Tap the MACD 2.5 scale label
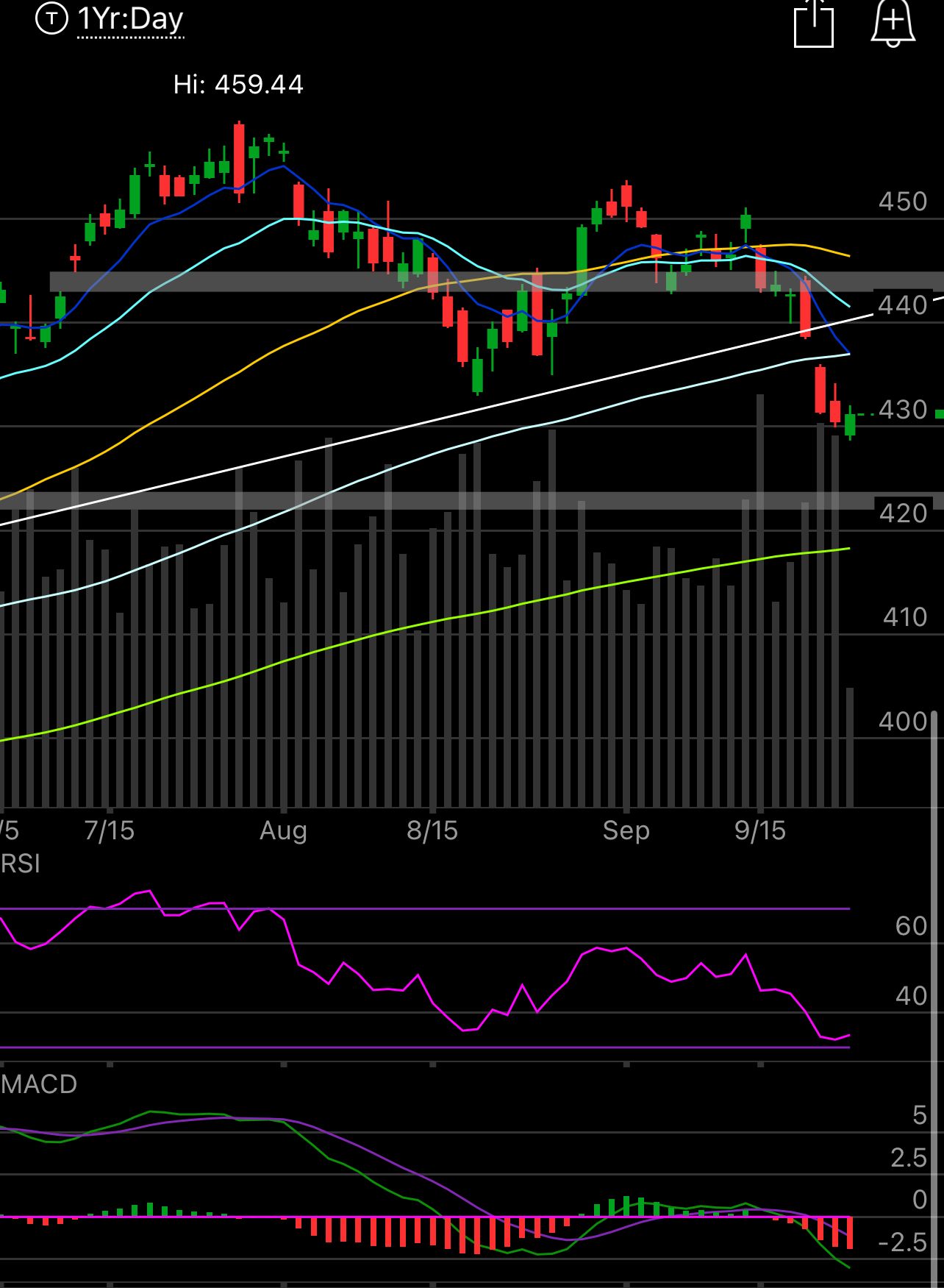Screen dimensions: 944x1288 pos(909,1158)
